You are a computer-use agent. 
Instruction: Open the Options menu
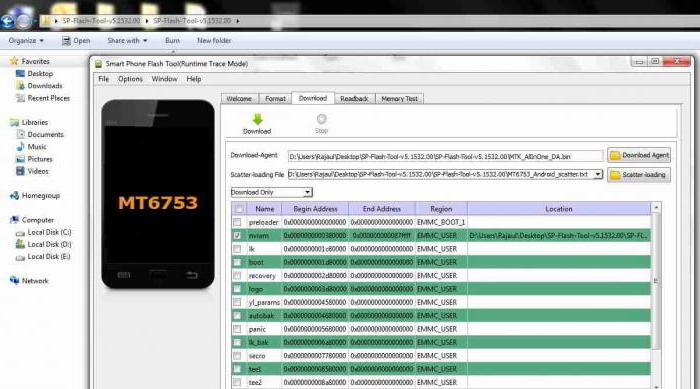pyautogui.click(x=130, y=79)
